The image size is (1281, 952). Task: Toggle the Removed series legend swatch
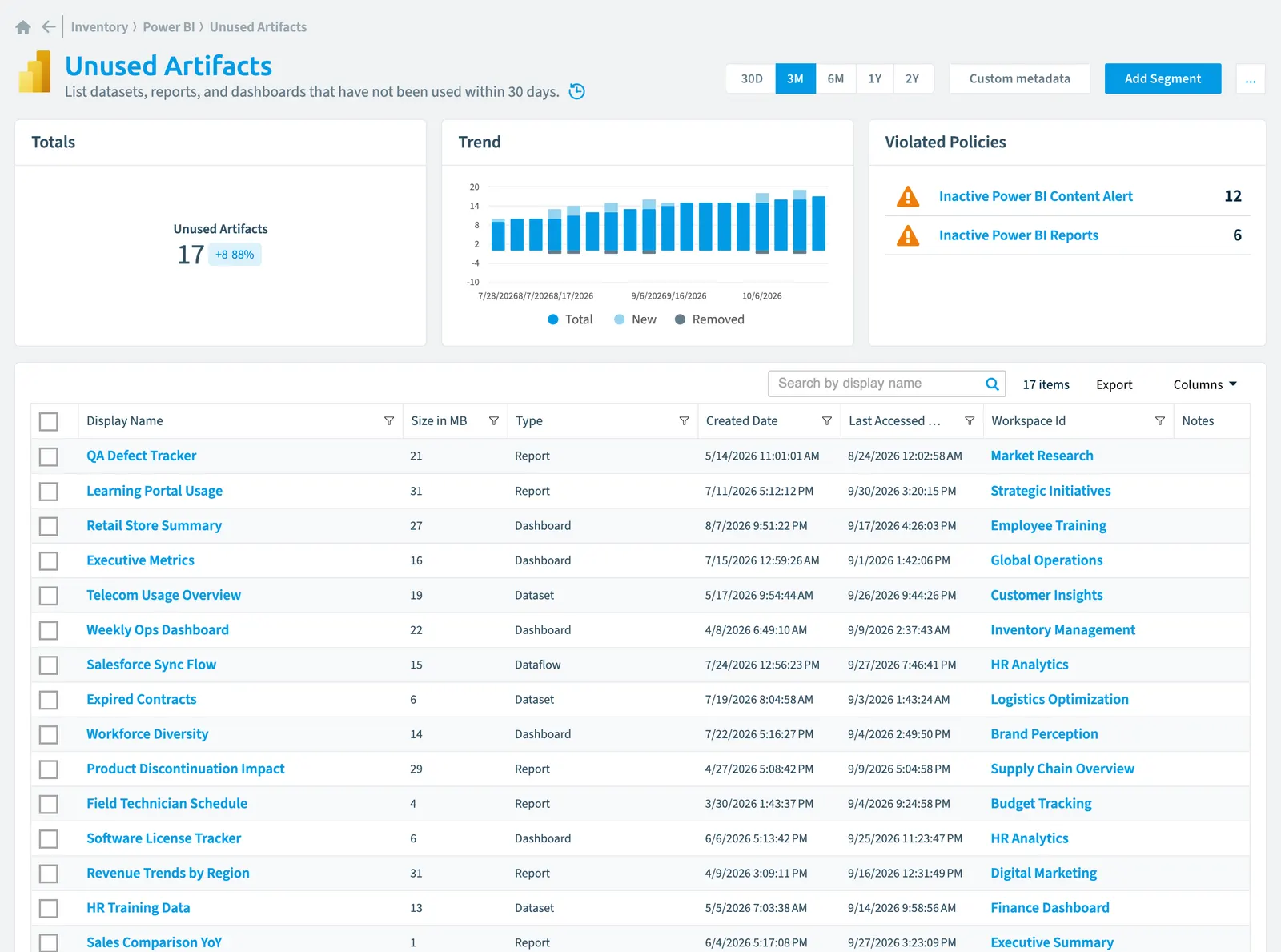(680, 319)
